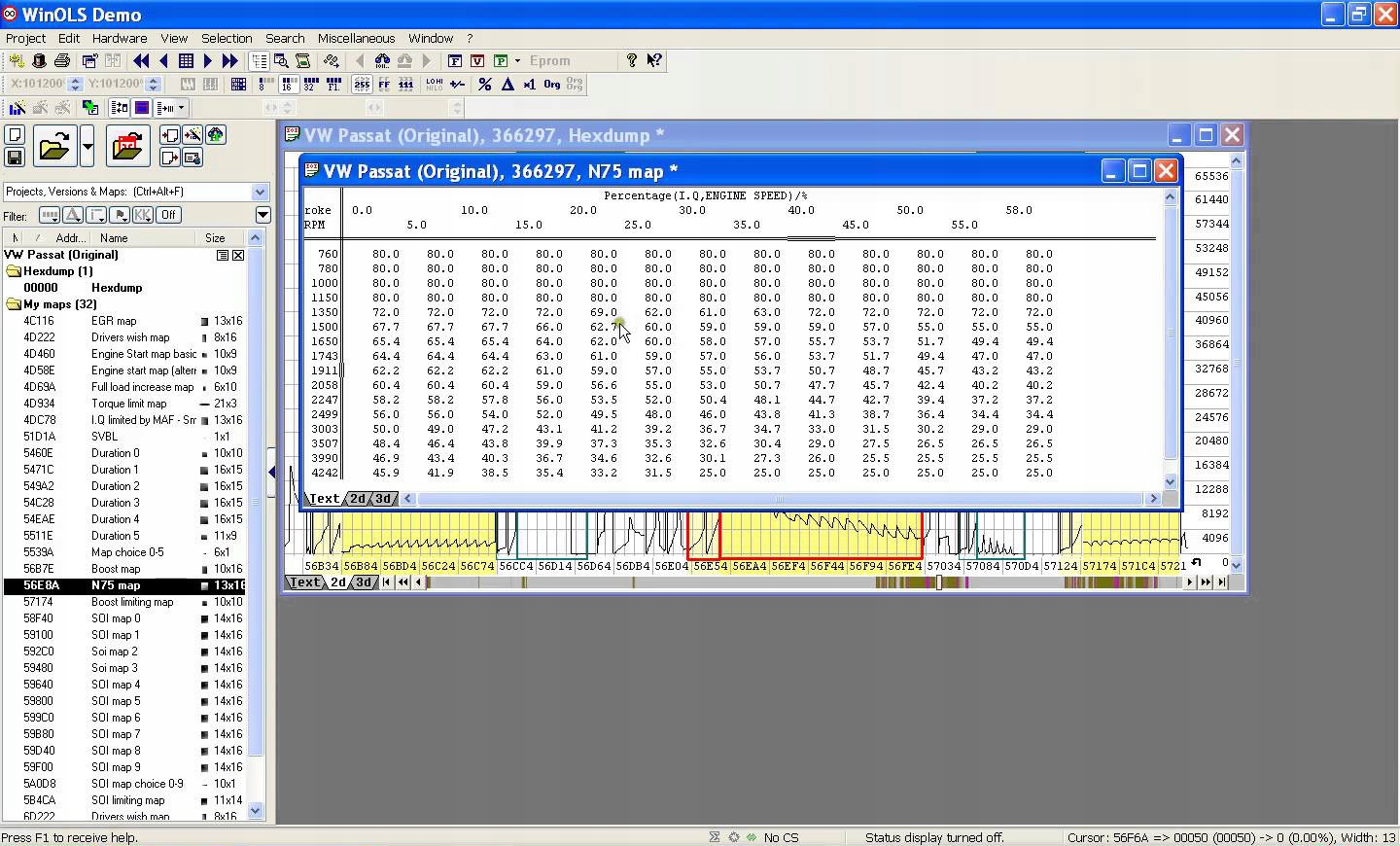Viewport: 1400px width, 846px height.
Task: Toggle 8-bit data width mode
Action: (x=264, y=85)
